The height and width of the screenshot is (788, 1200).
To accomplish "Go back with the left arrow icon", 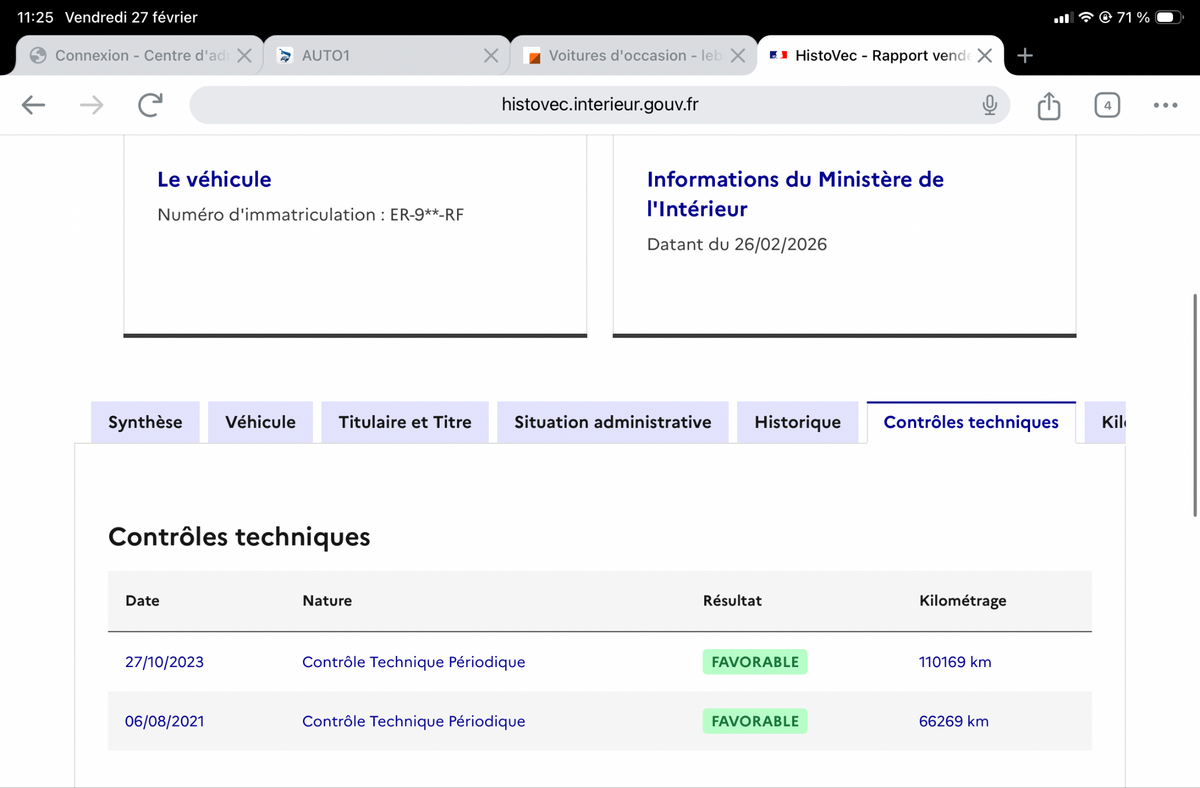I will click(34, 105).
